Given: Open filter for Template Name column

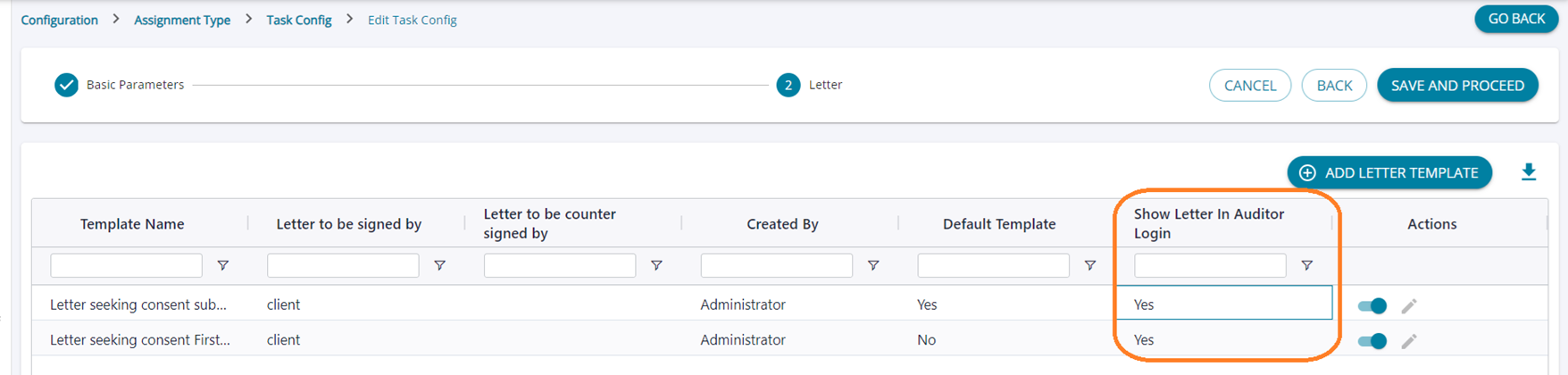Looking at the screenshot, I should (223, 265).
